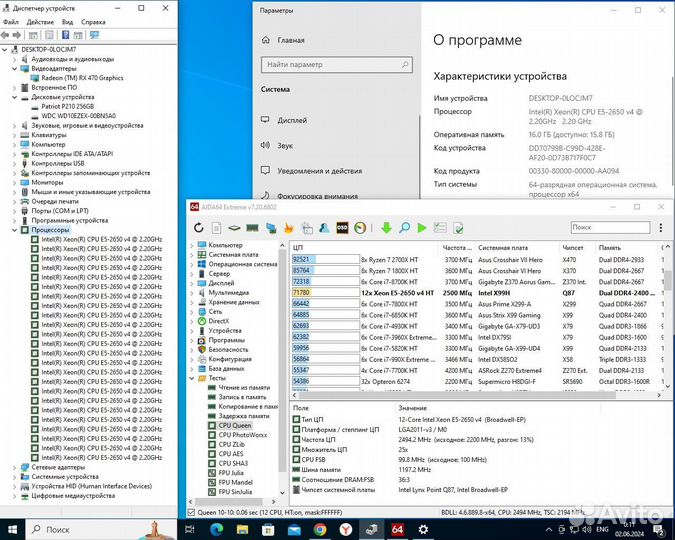The height and width of the screenshot is (540, 675).
Task: Open the Report page icon in AIDA64 toolbar
Action: 217,228
